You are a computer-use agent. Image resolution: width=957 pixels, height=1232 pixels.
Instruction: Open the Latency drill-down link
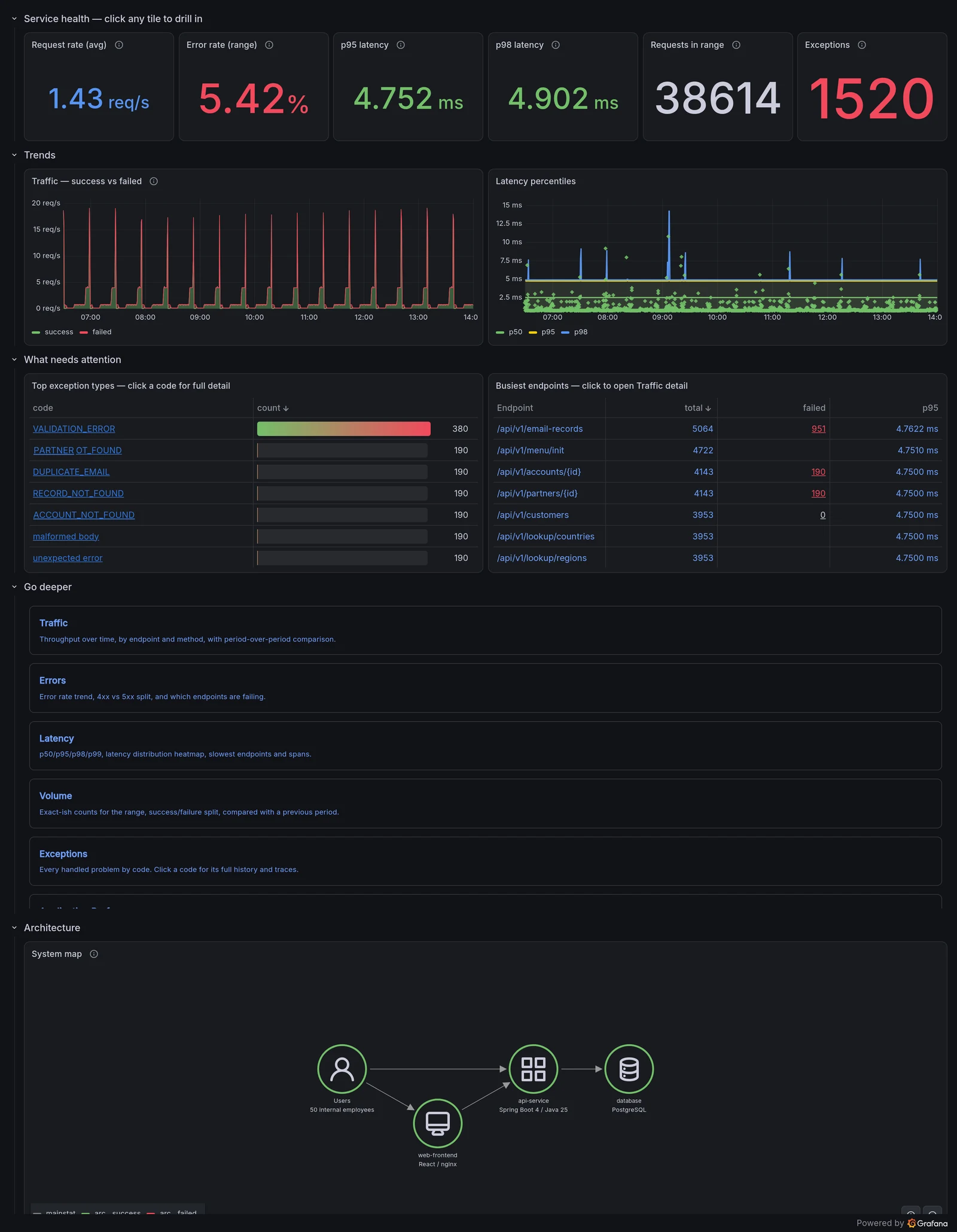[x=57, y=739]
